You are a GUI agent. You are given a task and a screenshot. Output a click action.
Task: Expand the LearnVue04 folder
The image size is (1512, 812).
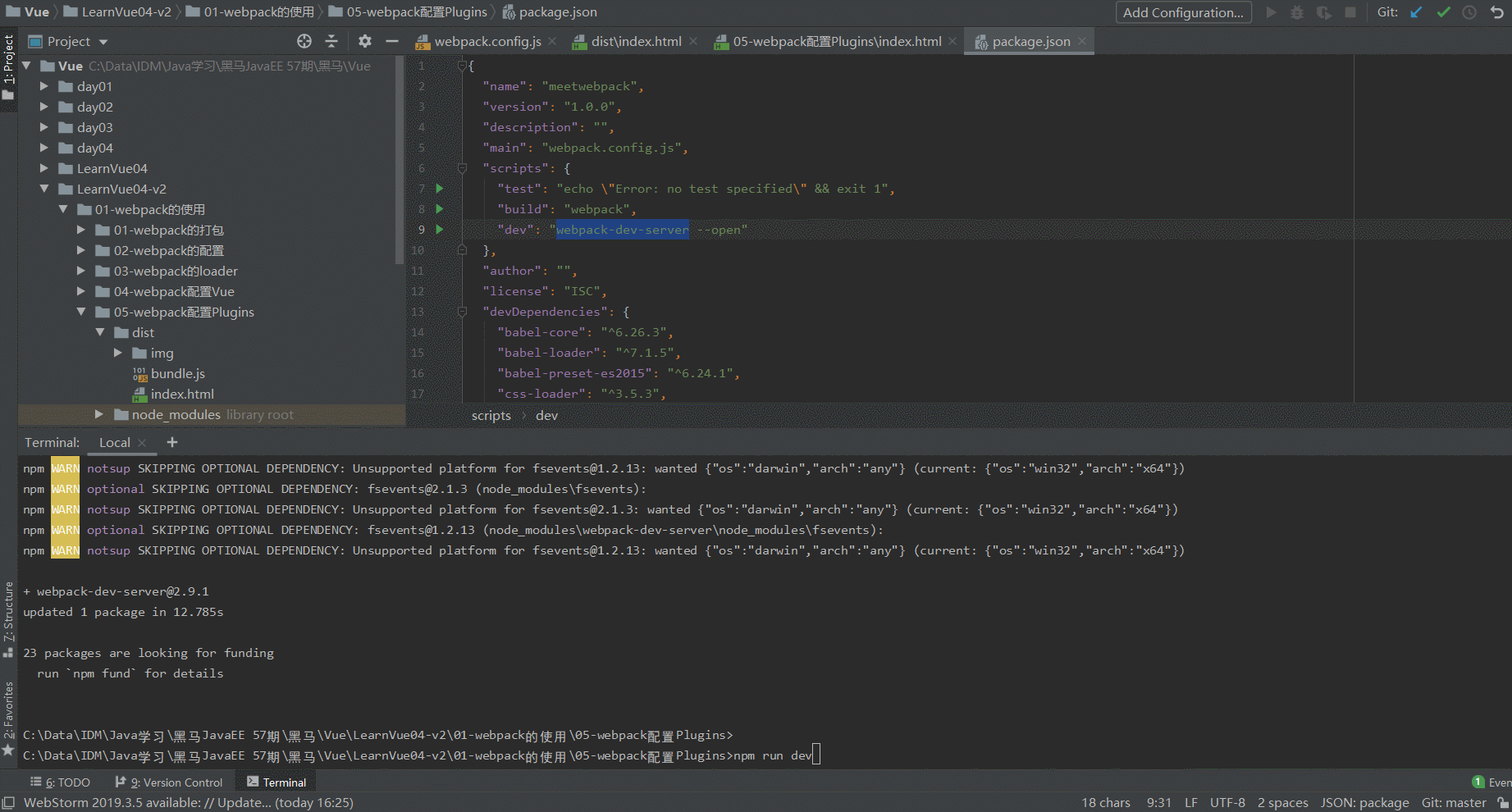[44, 168]
